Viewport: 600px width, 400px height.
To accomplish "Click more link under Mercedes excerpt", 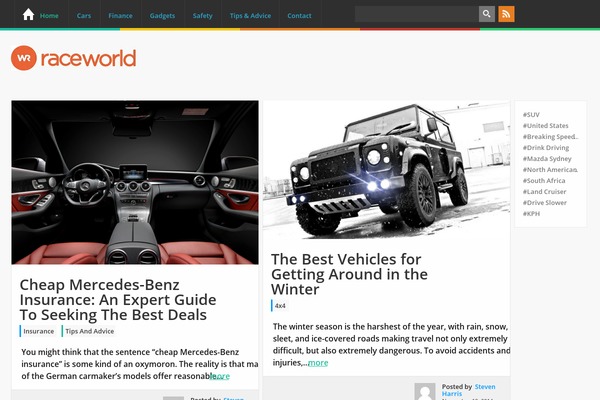I will click(x=220, y=376).
